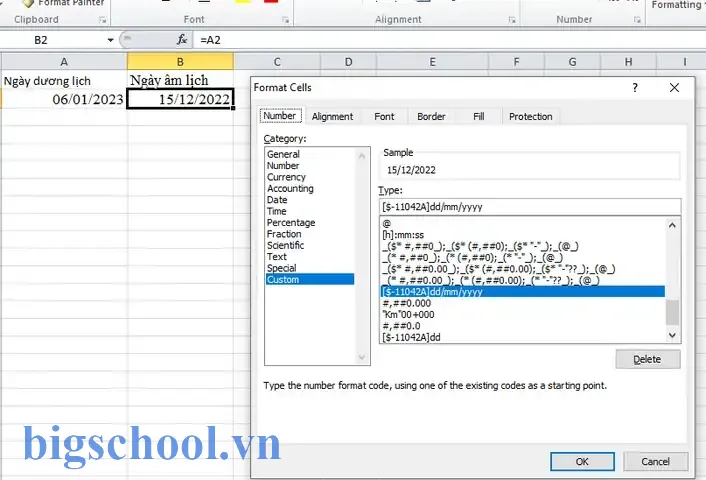Select column A header
Image resolution: width=706 pixels, height=480 pixels.
point(64,62)
